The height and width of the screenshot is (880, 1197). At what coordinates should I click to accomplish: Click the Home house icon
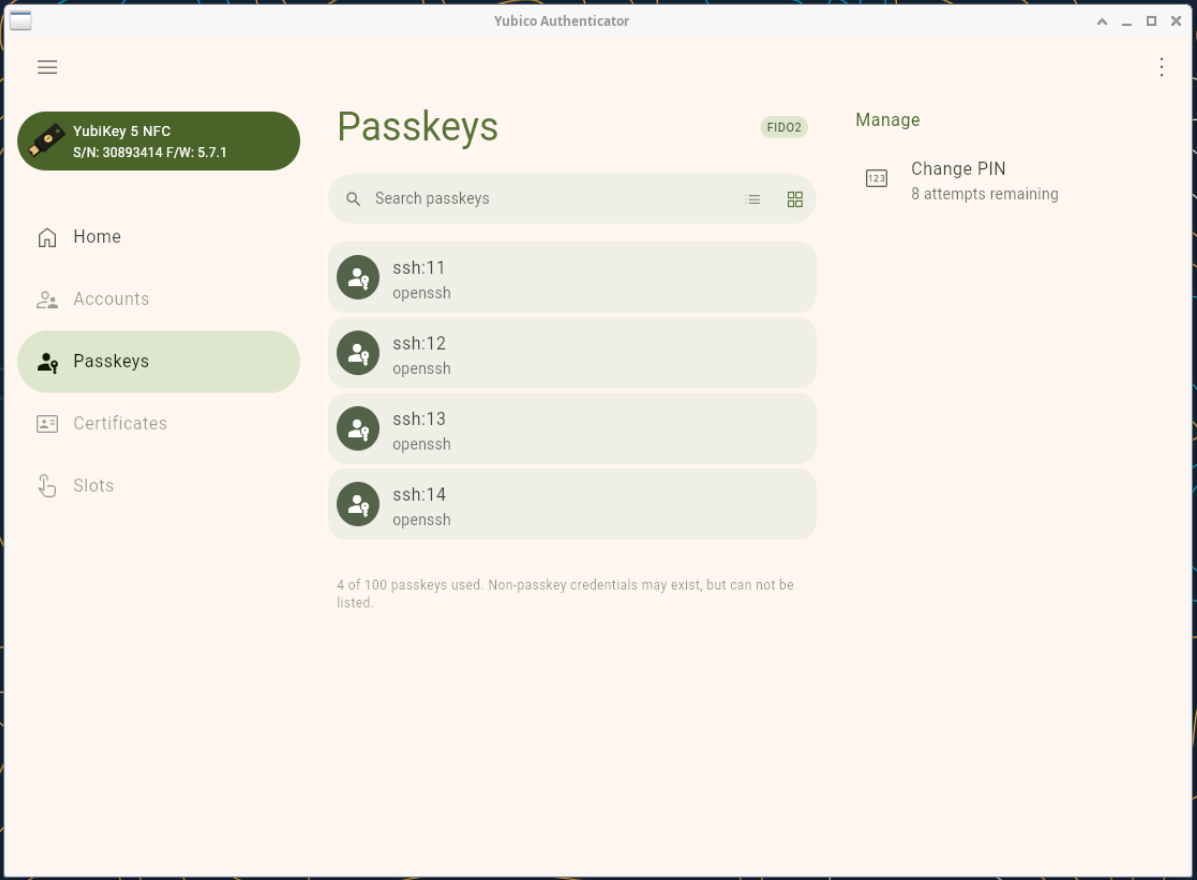(47, 237)
